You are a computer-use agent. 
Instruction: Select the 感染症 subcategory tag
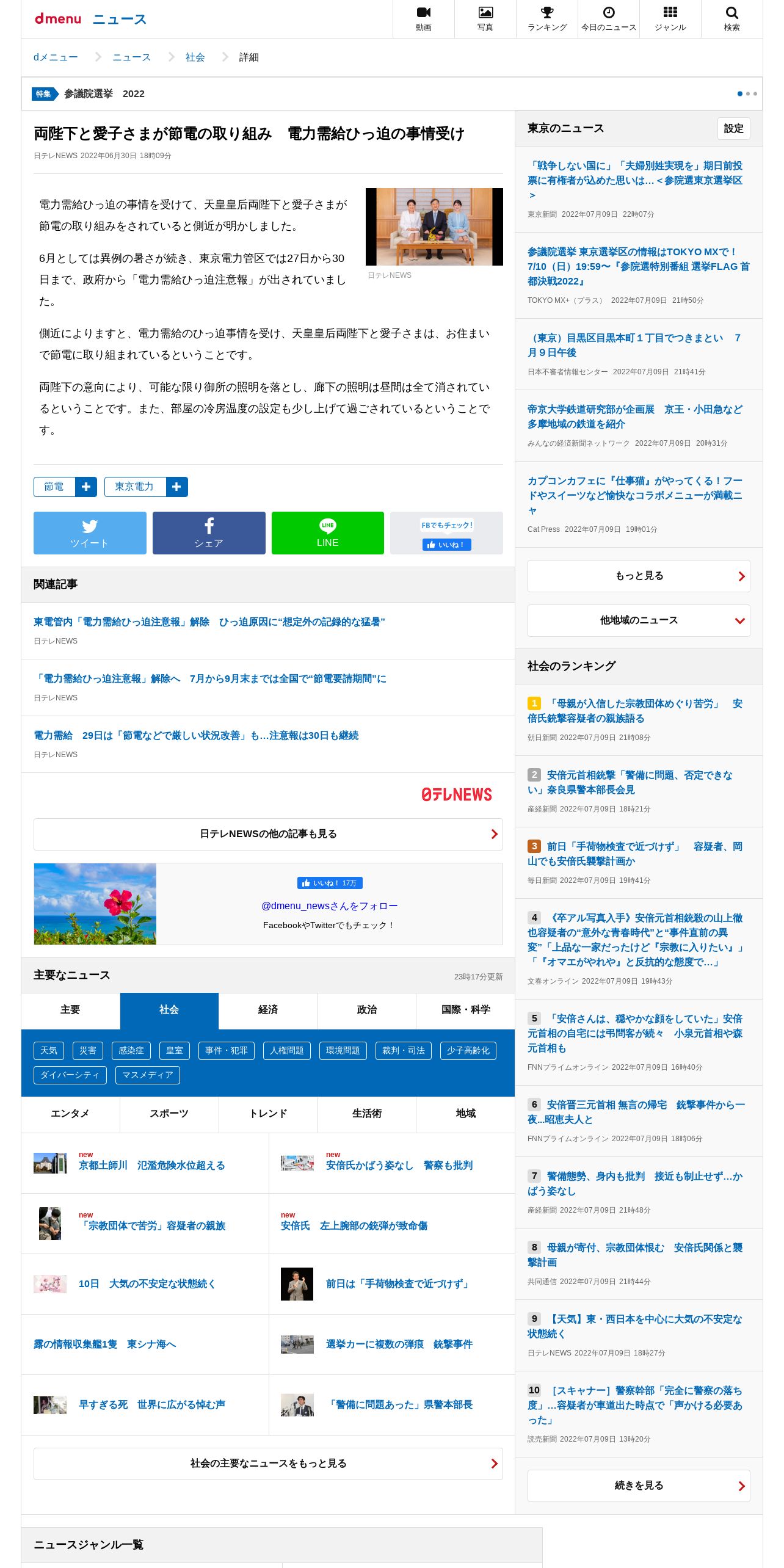click(x=131, y=1051)
